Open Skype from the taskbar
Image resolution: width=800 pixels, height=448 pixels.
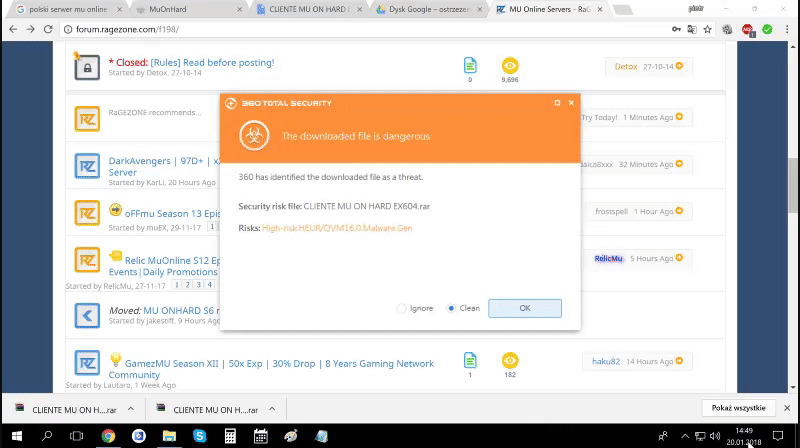pos(199,436)
